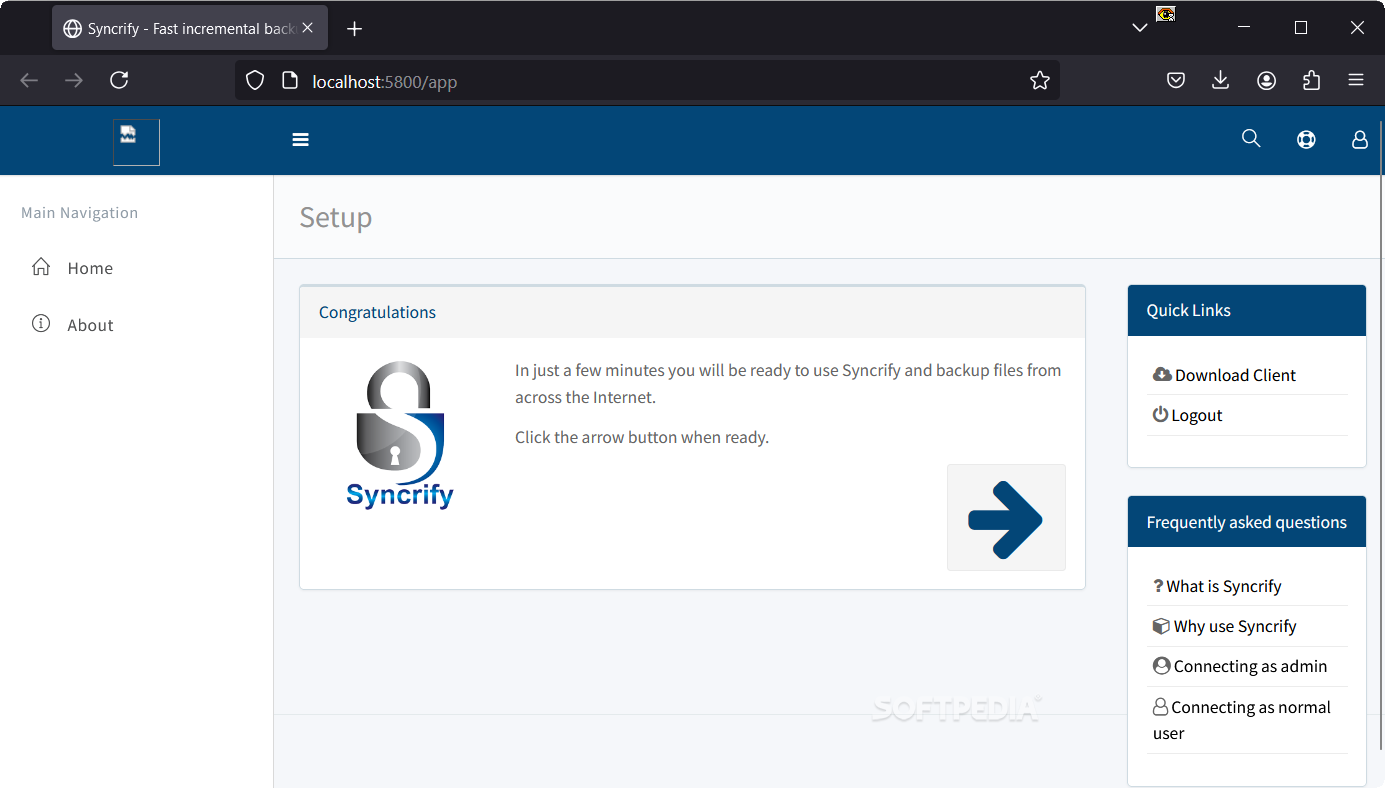
Task: Click the site information page icon
Action: [x=290, y=81]
